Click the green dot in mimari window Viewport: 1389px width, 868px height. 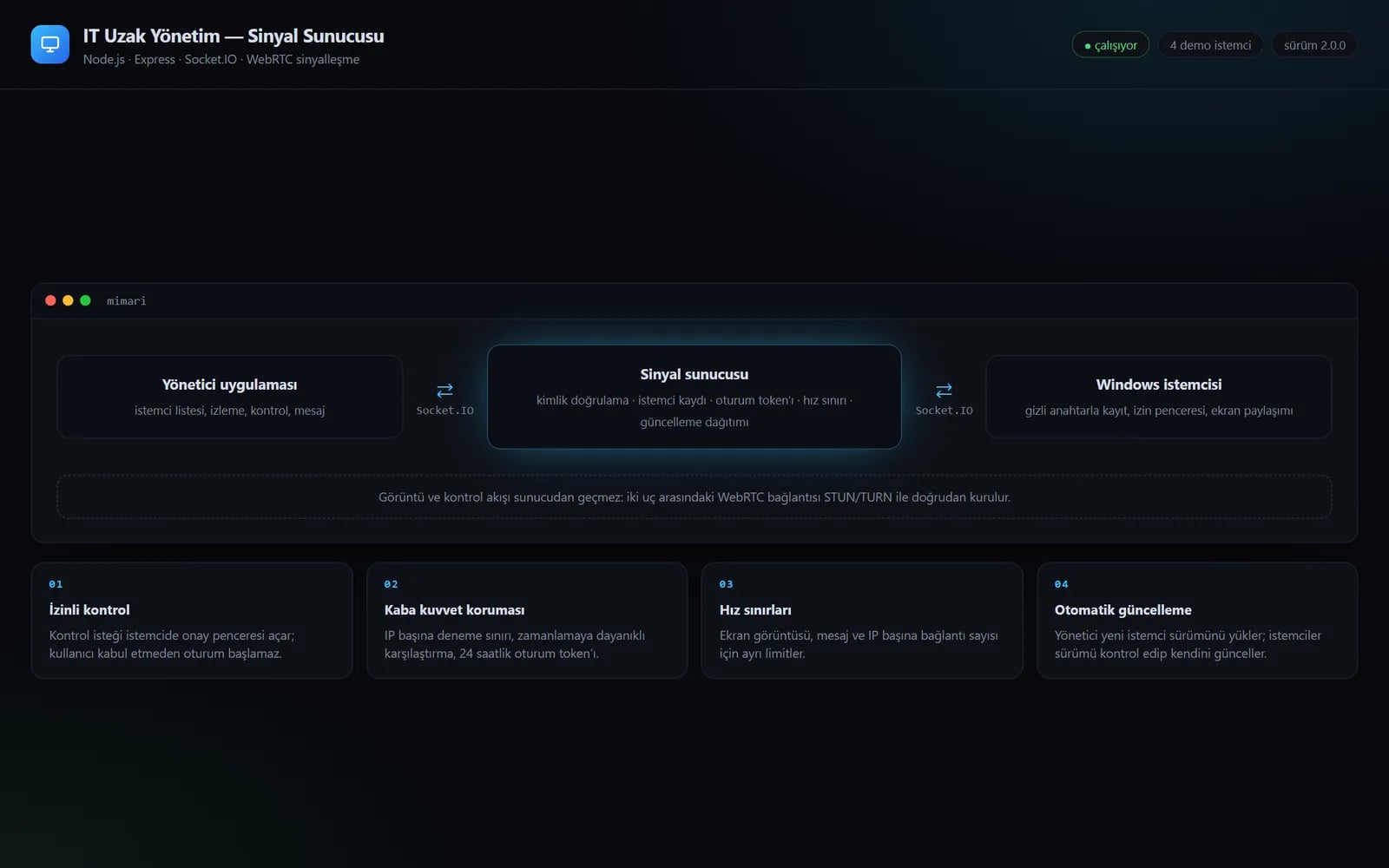pos(85,300)
